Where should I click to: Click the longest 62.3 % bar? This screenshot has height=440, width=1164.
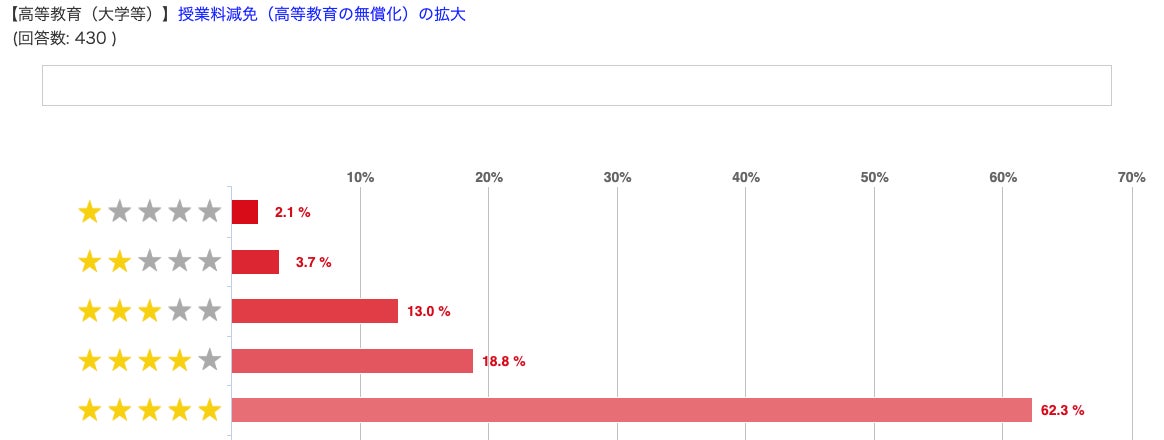point(631,410)
